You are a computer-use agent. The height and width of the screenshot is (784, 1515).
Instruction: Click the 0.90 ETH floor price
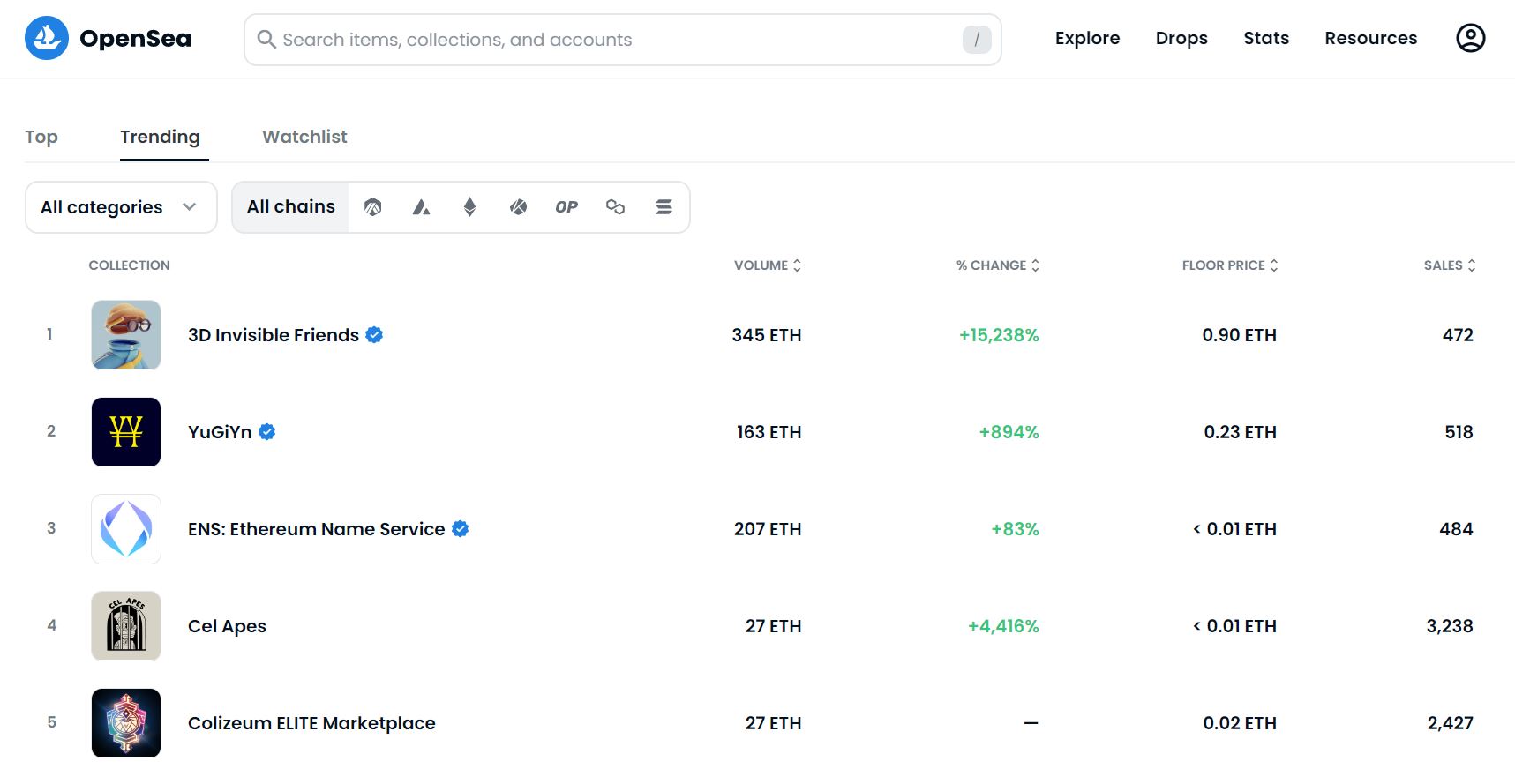click(1239, 335)
